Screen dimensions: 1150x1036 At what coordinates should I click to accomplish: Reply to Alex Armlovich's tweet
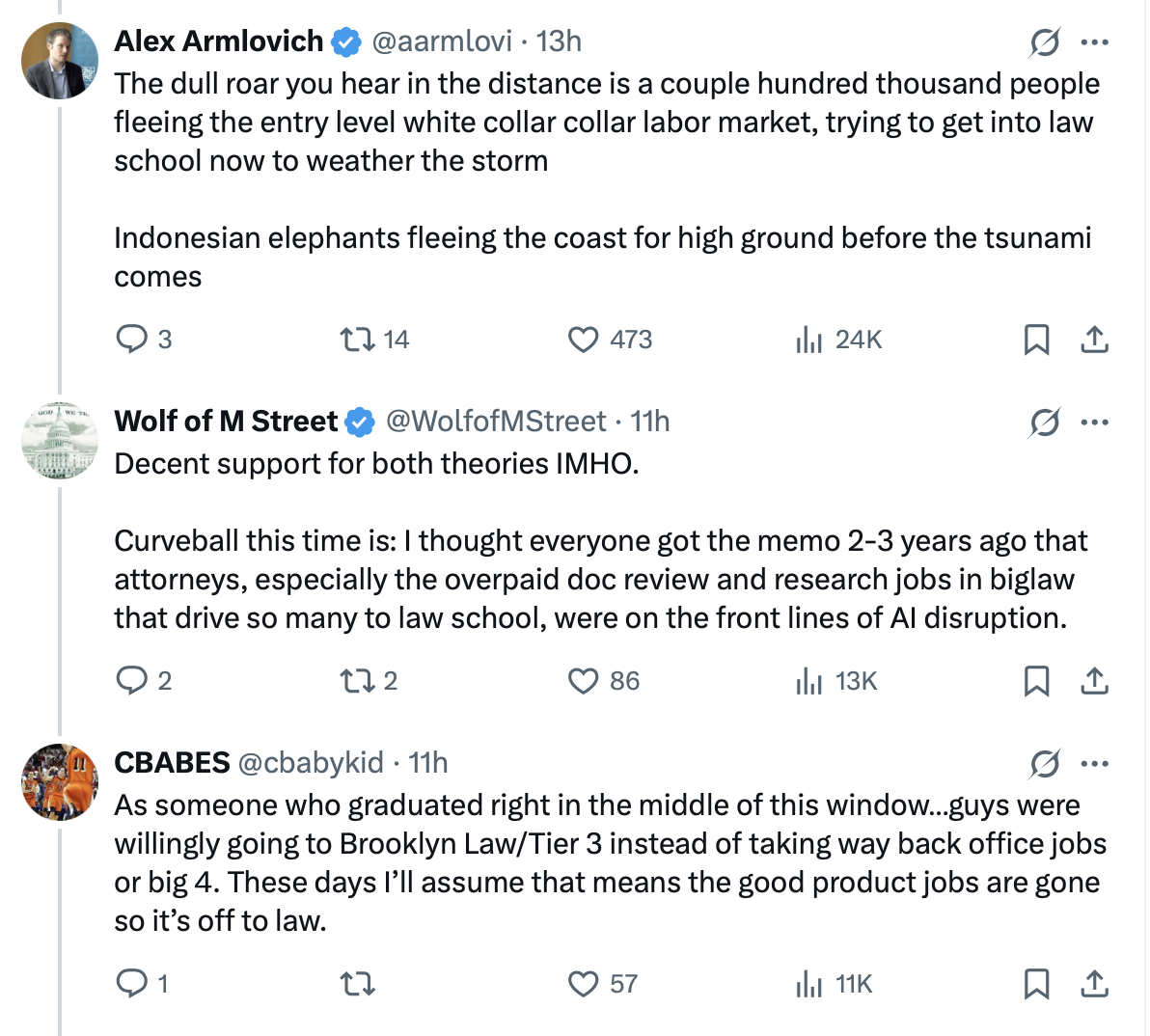130,340
